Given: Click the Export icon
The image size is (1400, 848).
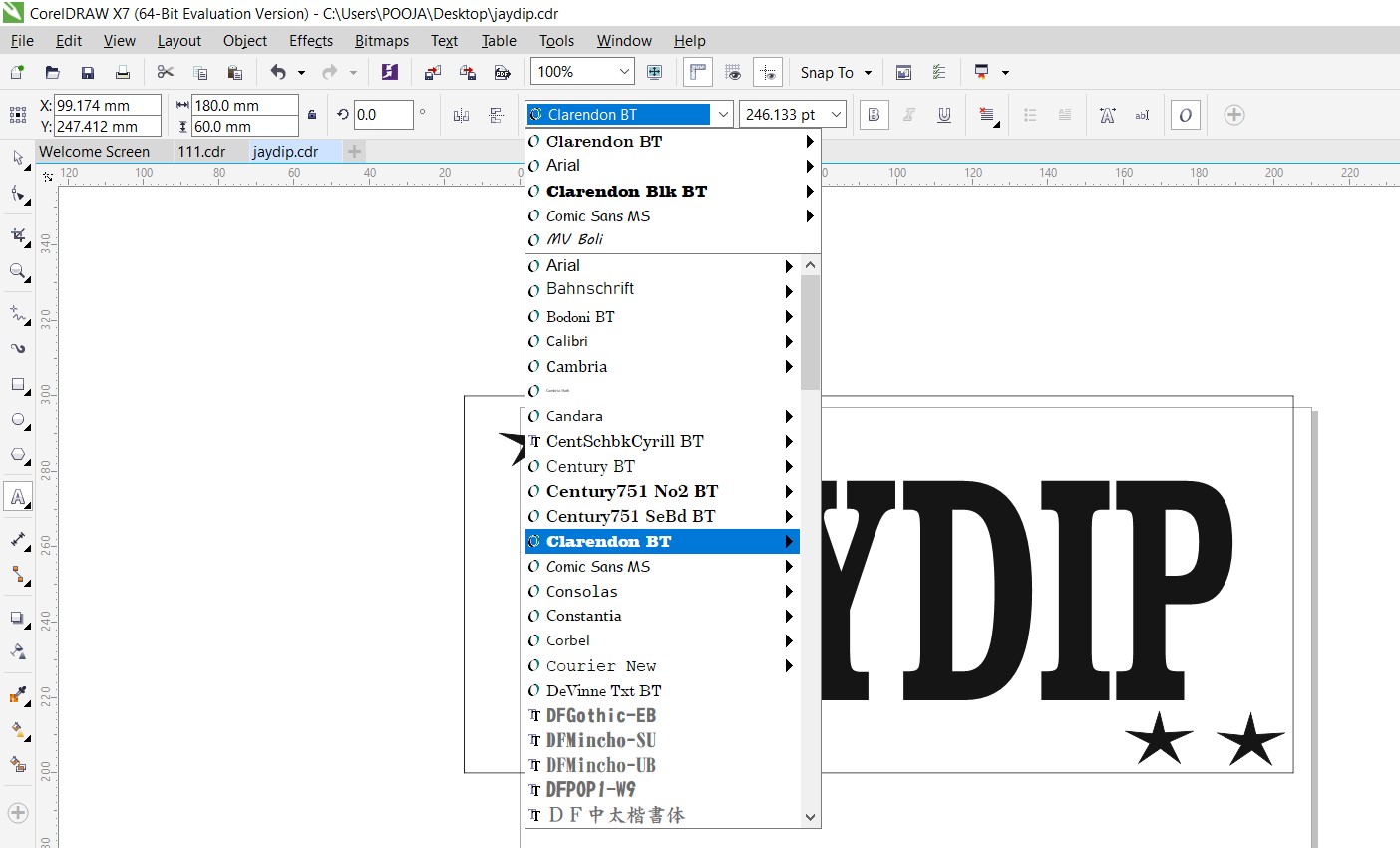Looking at the screenshot, I should click(468, 72).
